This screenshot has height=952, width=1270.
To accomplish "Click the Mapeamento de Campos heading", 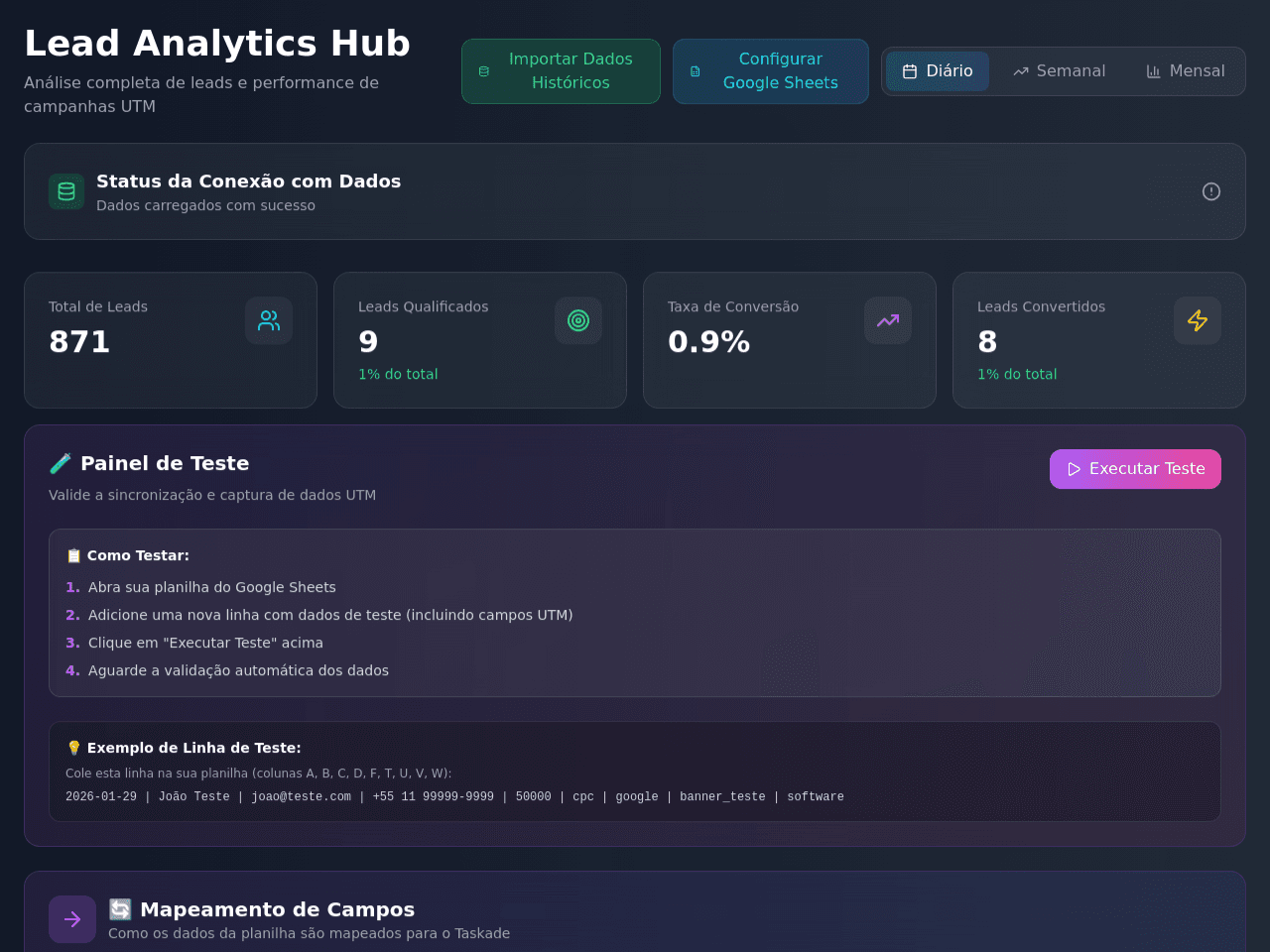I will click(x=277, y=909).
